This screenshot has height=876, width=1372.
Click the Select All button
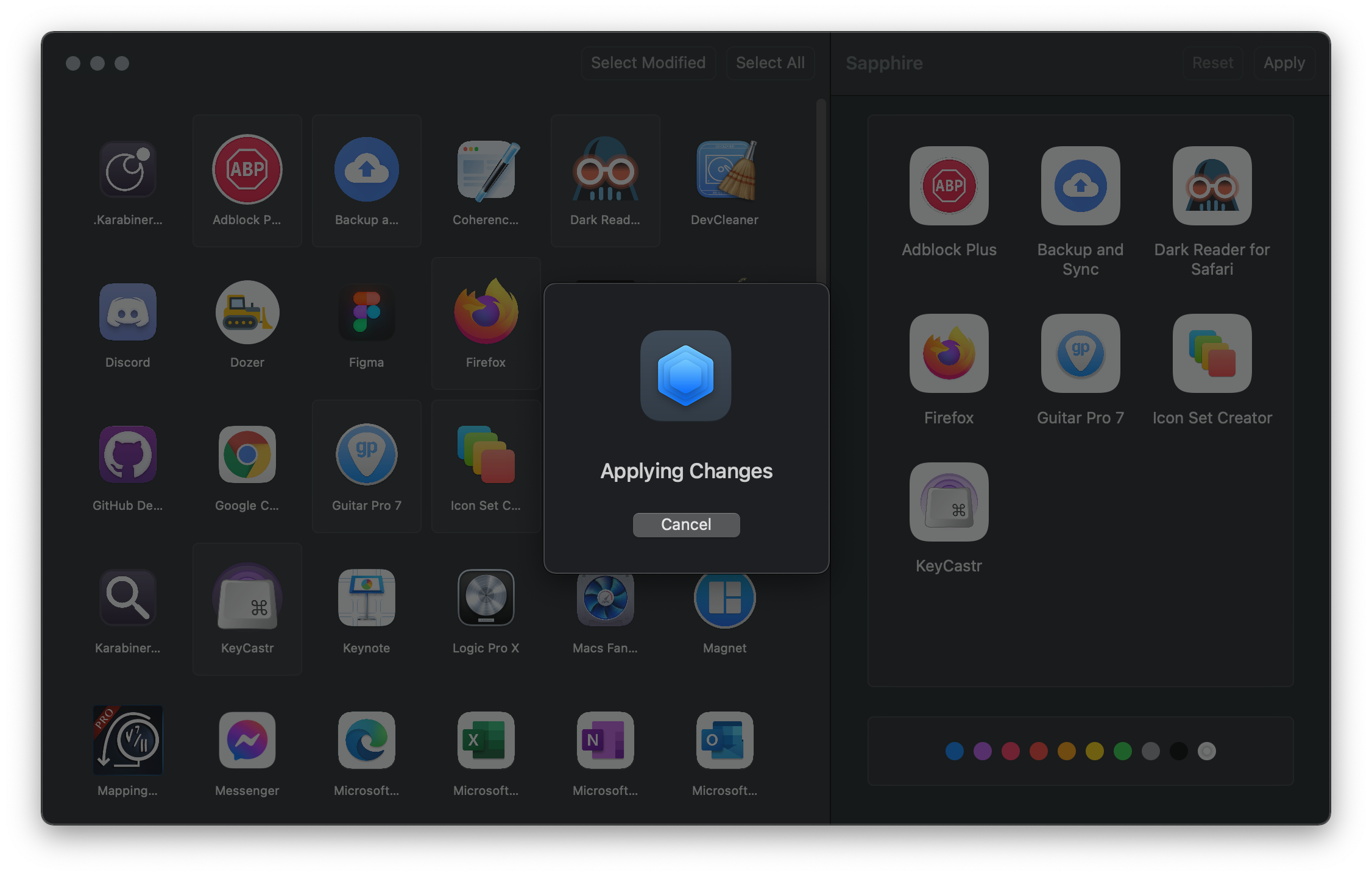pyautogui.click(x=770, y=63)
